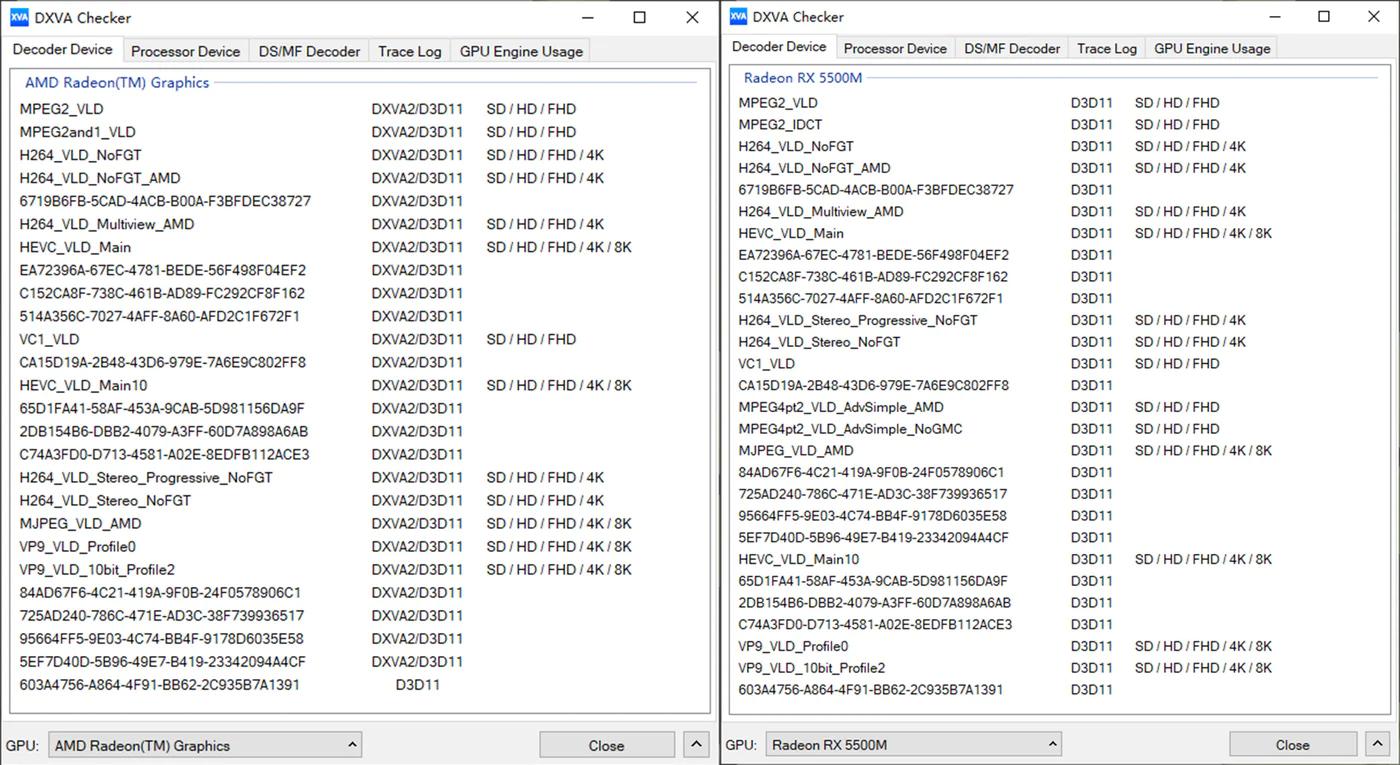Screen dimensions: 1400x765
Task: Maximize the left DXVA Checker window
Action: (640, 17)
